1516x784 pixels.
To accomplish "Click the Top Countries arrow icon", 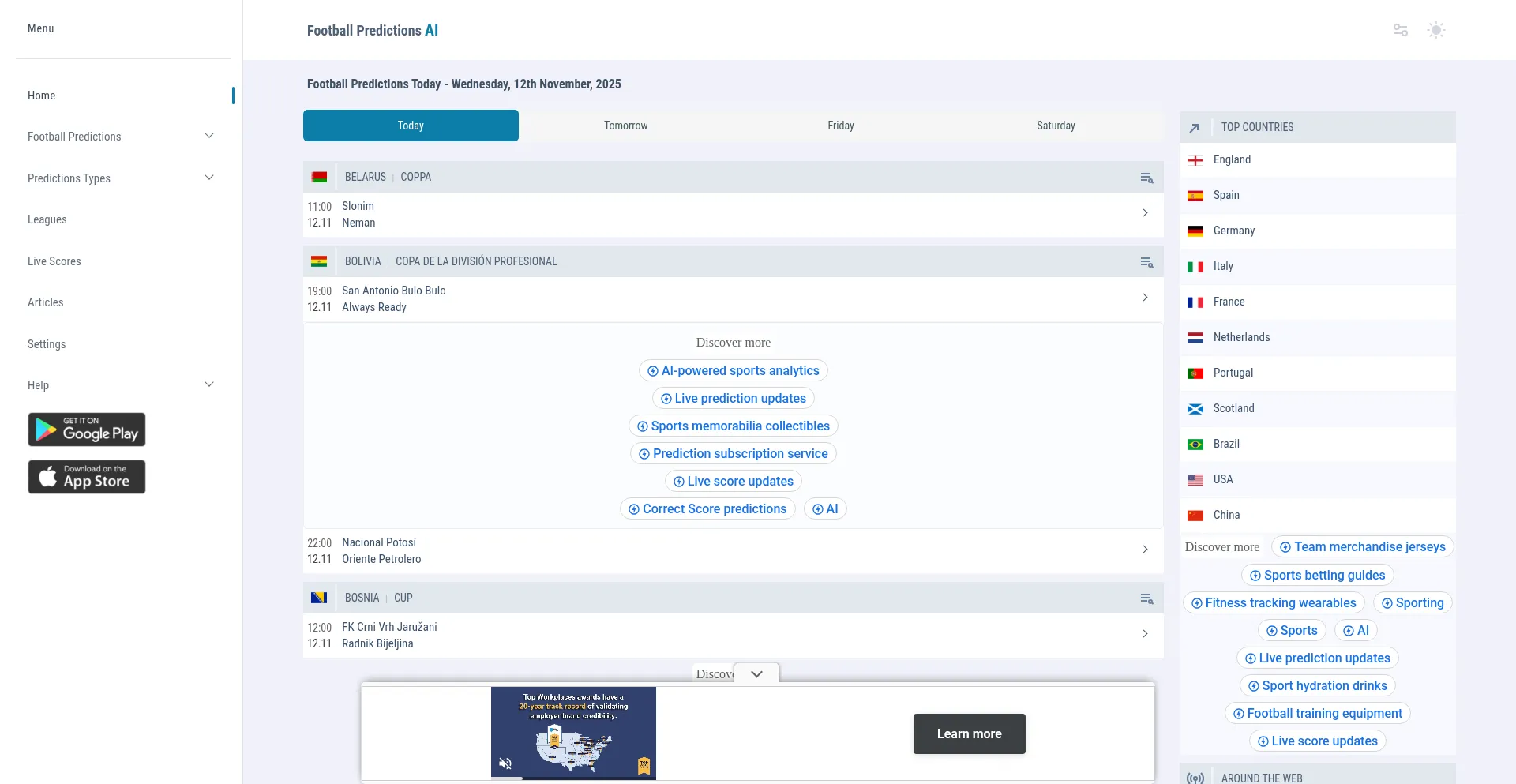I will point(1195,128).
